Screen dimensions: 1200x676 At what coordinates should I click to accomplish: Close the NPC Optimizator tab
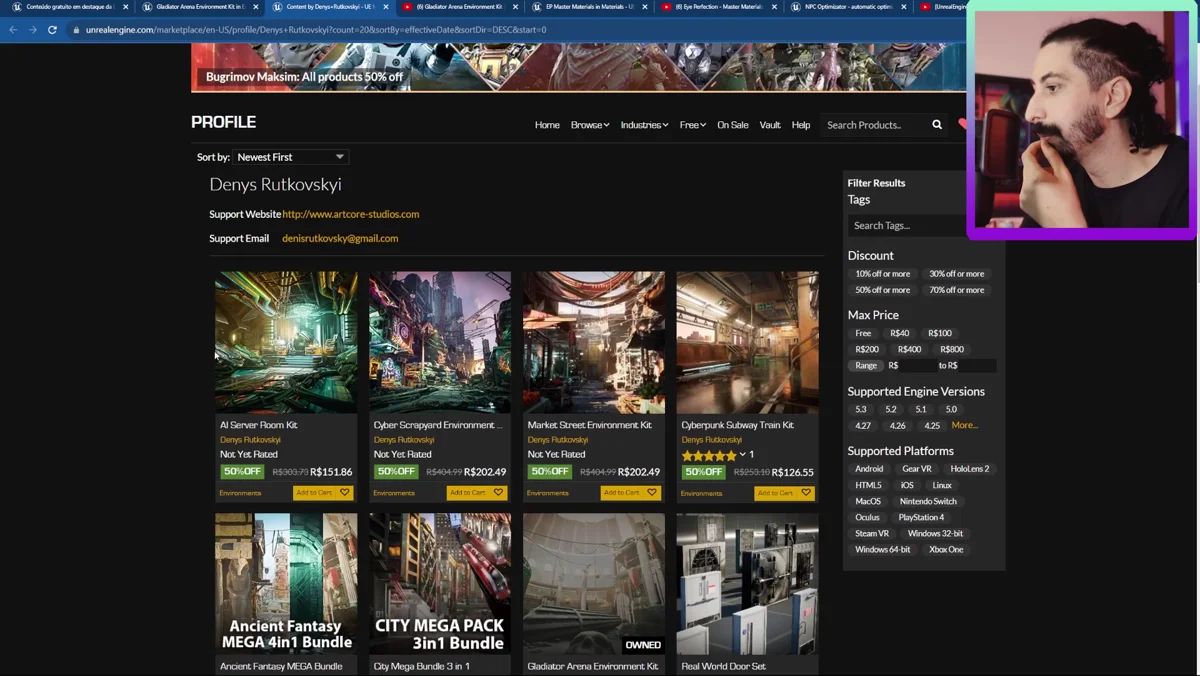pos(904,7)
